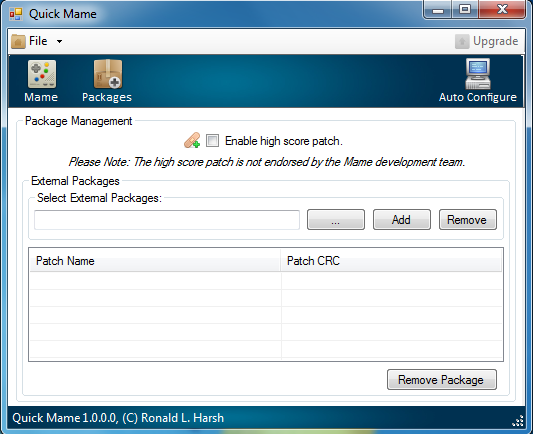The height and width of the screenshot is (434, 533).
Task: Enable high score patch checkbox
Action: click(212, 141)
